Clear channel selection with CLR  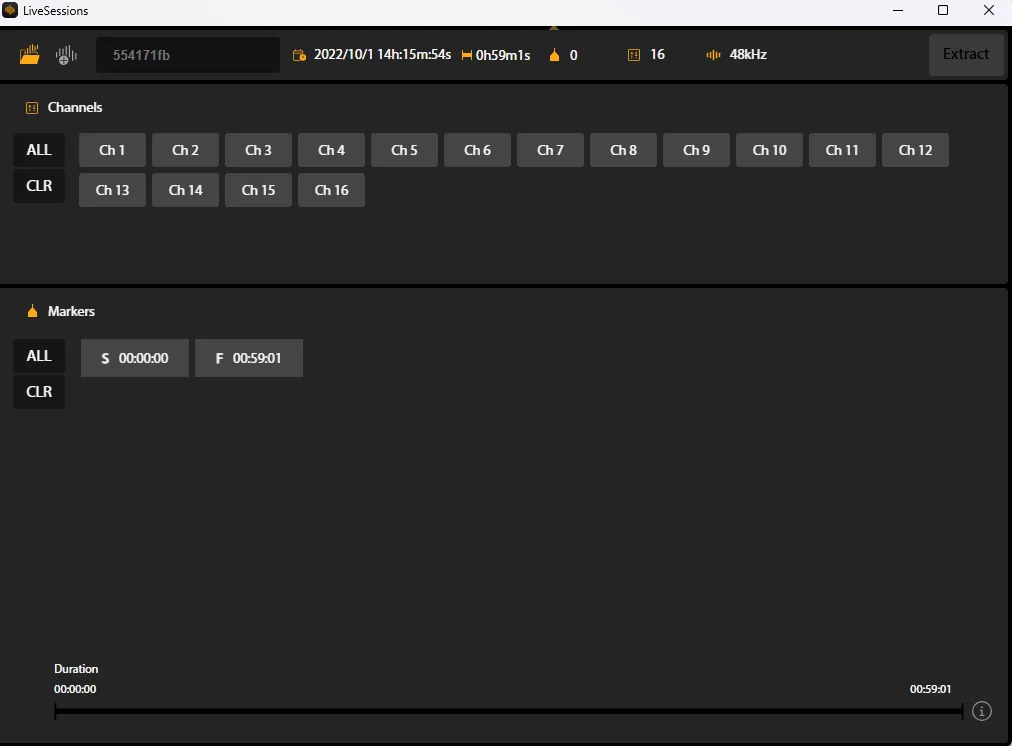(x=39, y=186)
